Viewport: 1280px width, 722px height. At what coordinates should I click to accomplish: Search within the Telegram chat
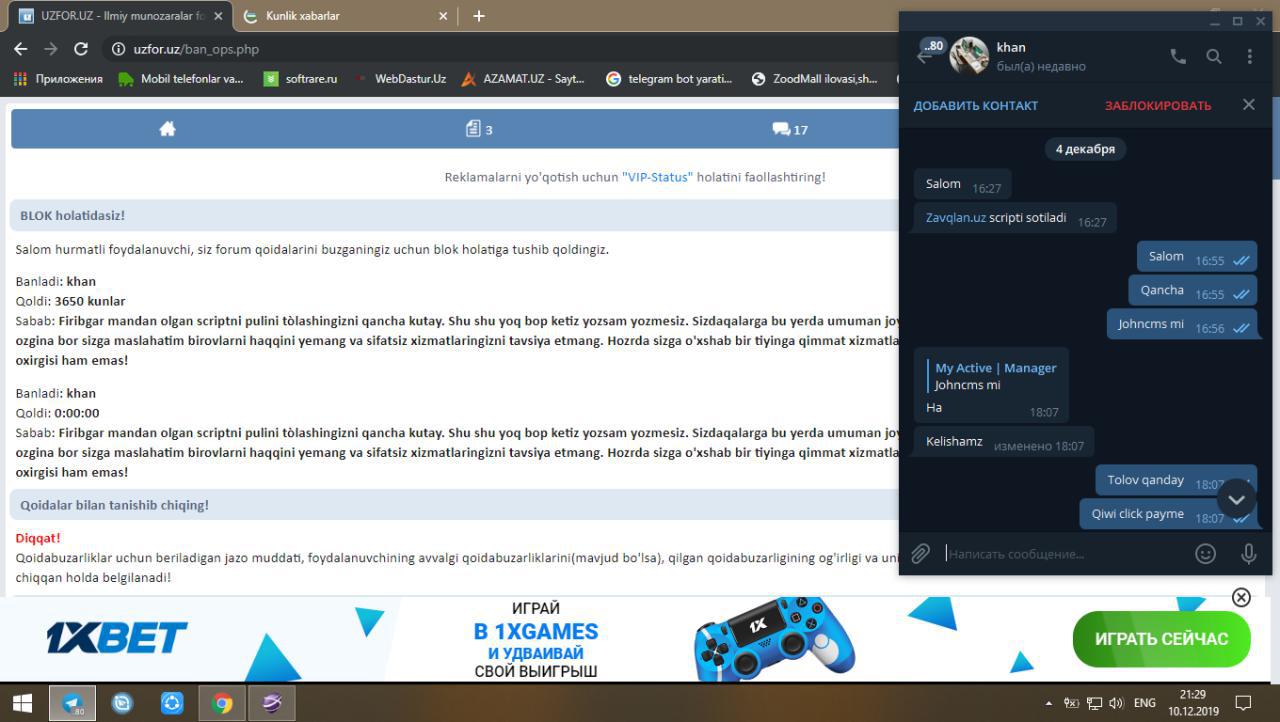pos(1213,57)
